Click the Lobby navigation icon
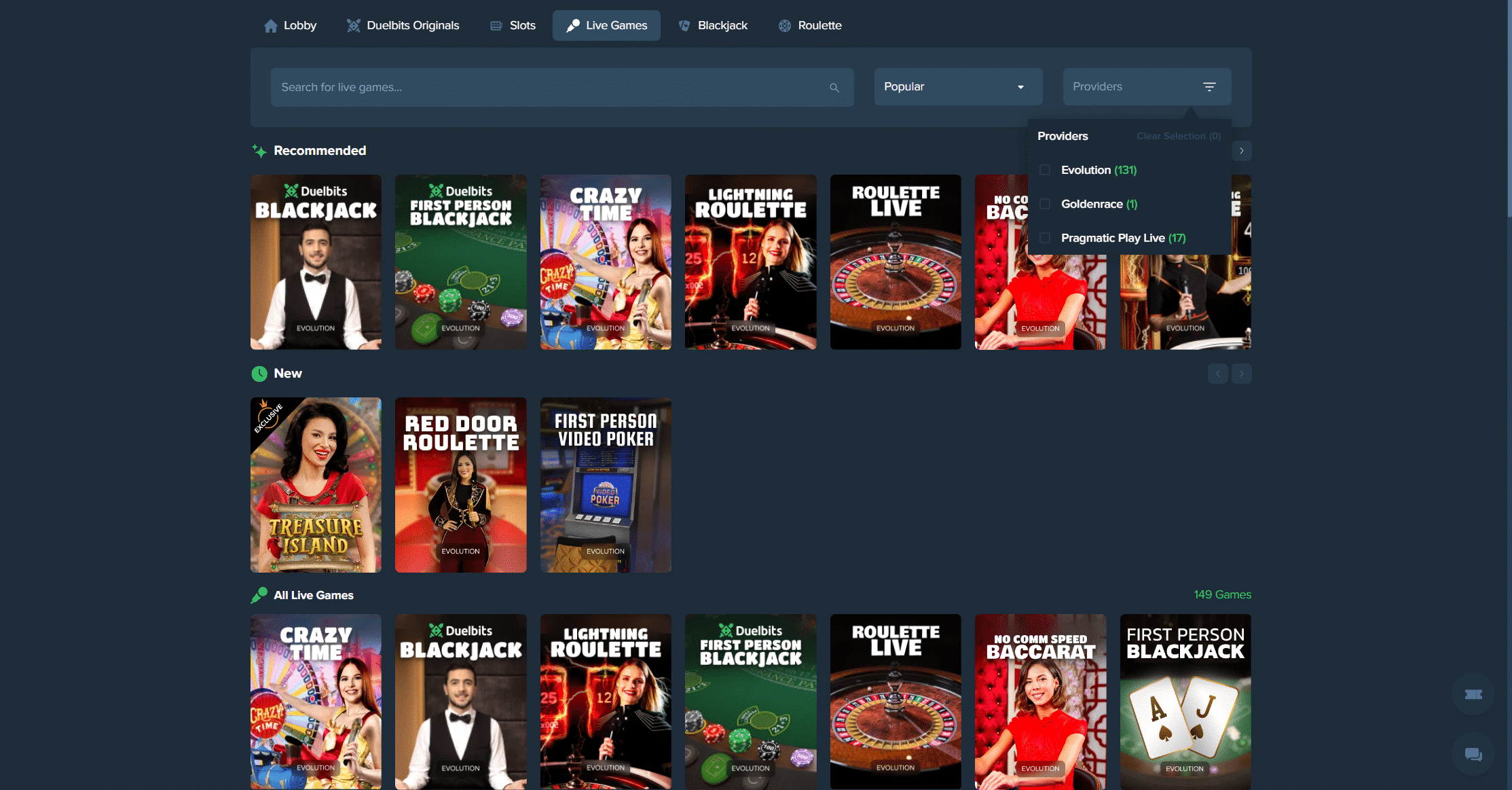This screenshot has height=790, width=1512. tap(270, 25)
